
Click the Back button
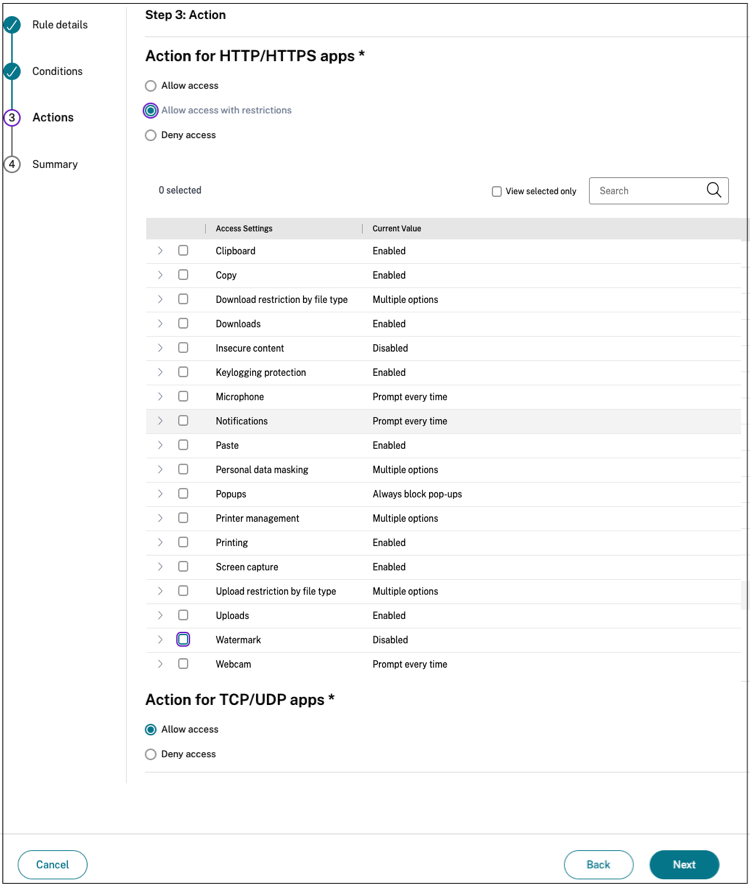[598, 865]
